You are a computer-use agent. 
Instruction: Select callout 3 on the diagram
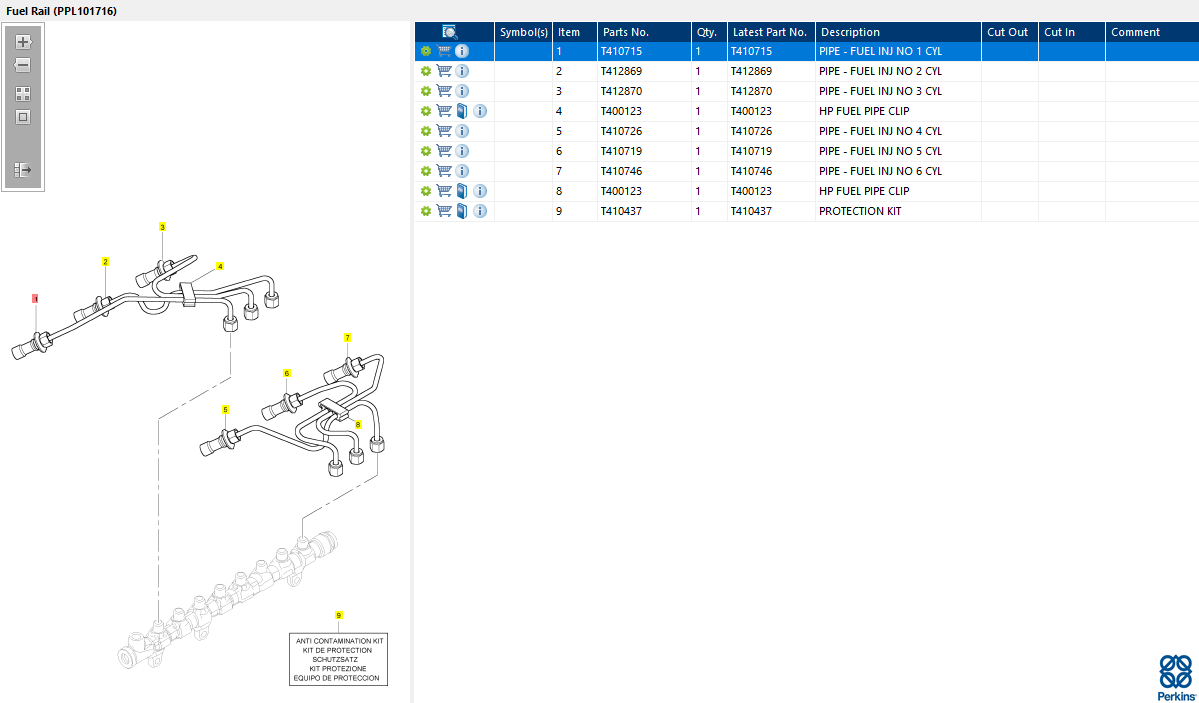click(162, 226)
